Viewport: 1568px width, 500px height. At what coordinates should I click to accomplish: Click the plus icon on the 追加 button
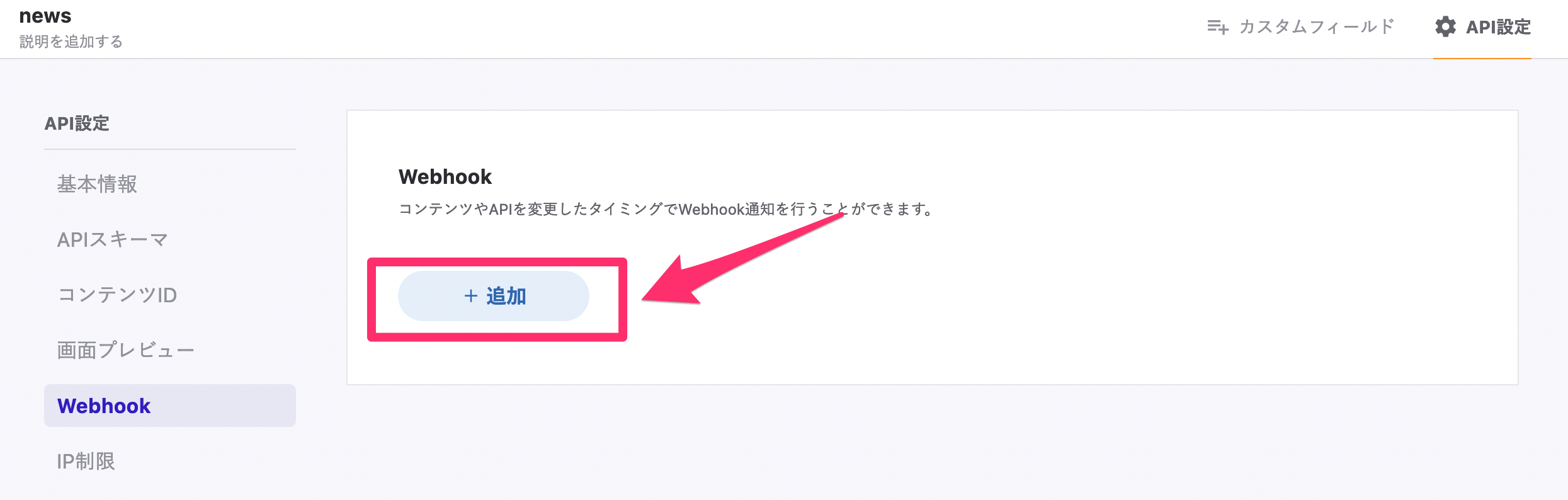pyautogui.click(x=470, y=296)
